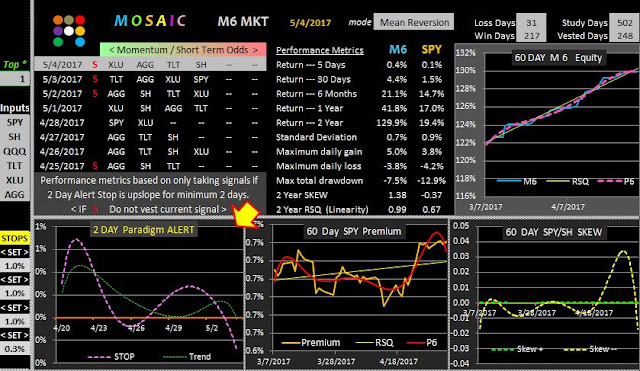Click the Maximum daily gain label

point(319,152)
